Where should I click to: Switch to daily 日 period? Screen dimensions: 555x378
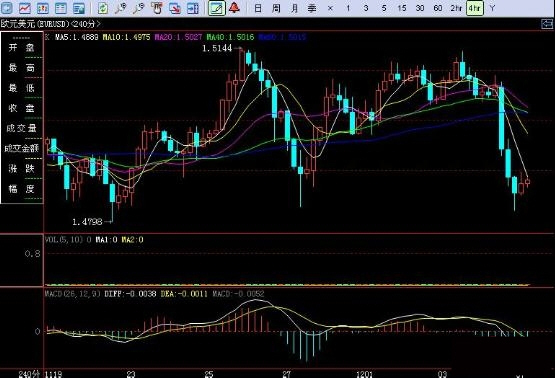[x=258, y=8]
